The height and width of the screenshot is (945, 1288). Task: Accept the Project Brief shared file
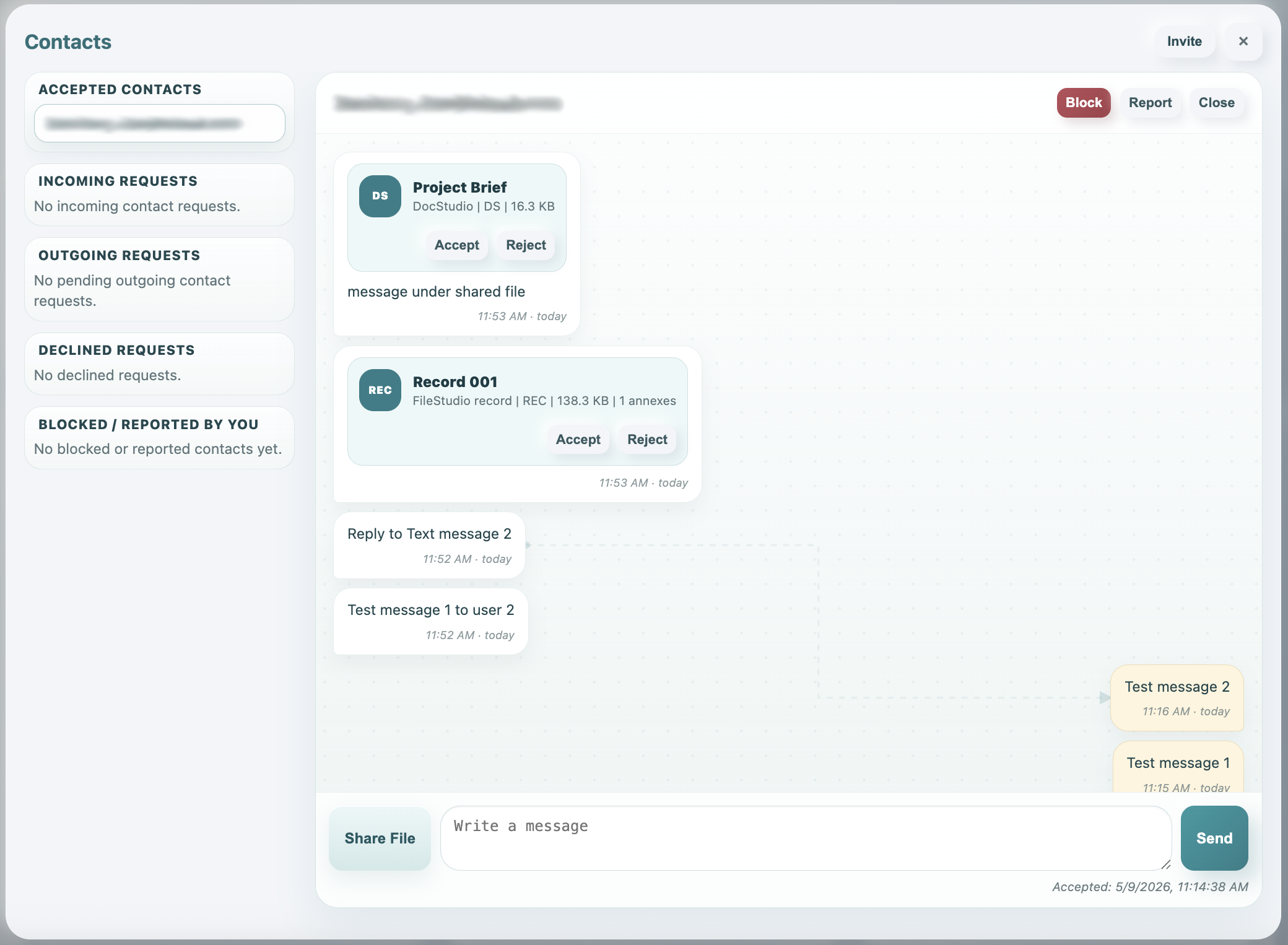click(456, 245)
